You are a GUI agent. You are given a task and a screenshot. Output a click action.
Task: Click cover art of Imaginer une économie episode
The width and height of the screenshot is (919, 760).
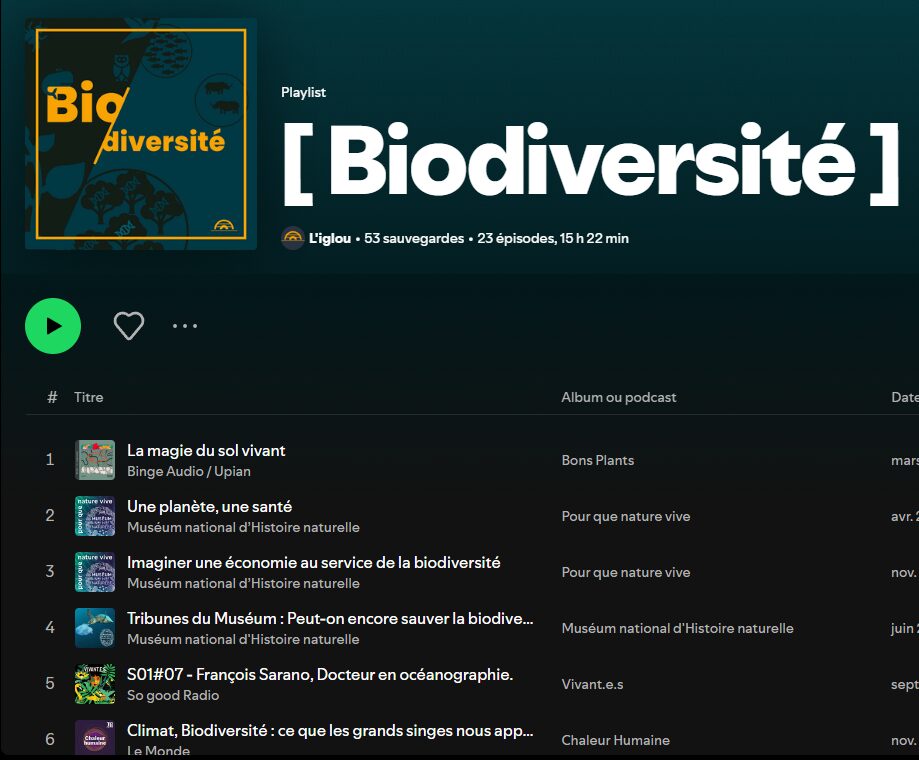tap(95, 572)
